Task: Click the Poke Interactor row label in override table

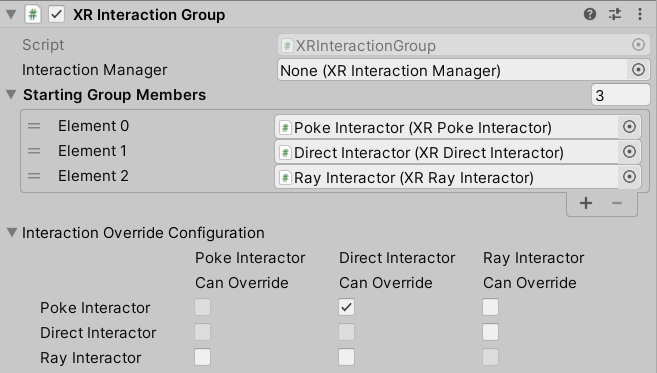Action: pyautogui.click(x=95, y=308)
